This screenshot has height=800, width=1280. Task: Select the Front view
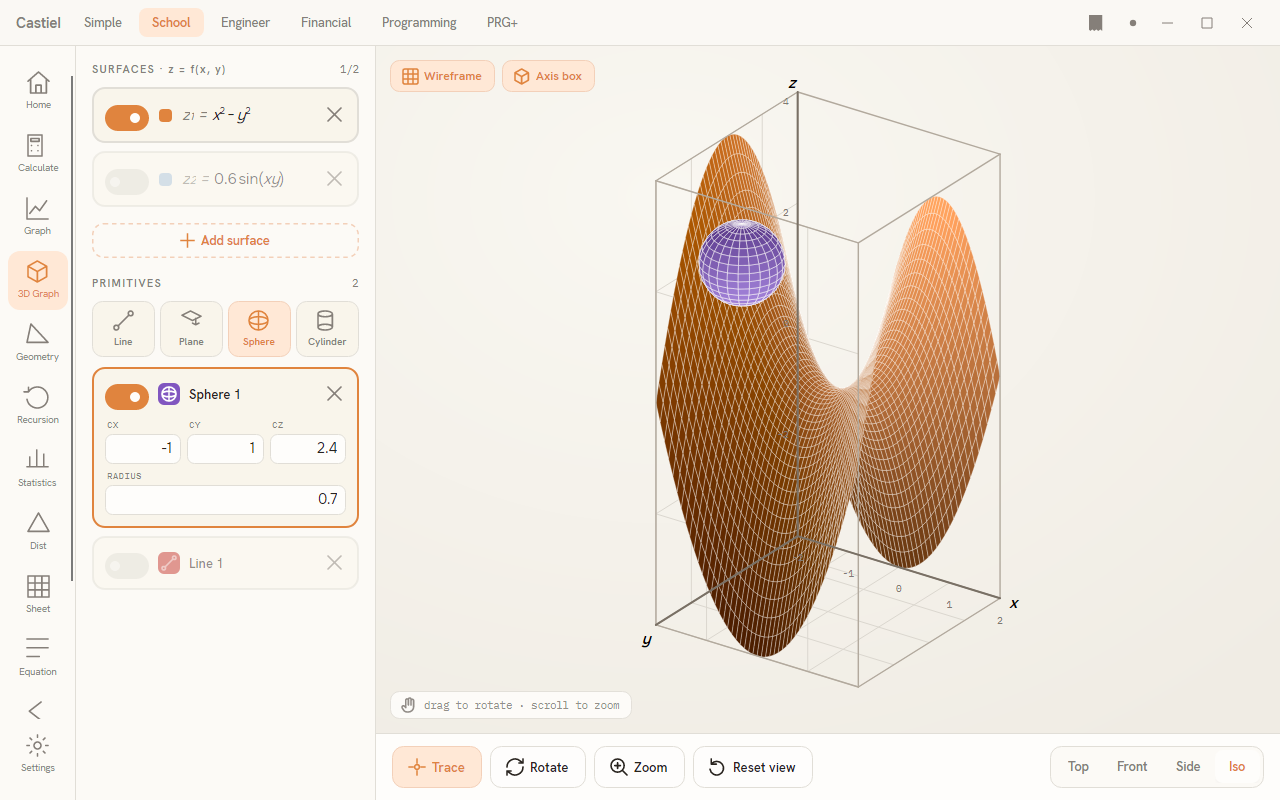[1132, 767]
